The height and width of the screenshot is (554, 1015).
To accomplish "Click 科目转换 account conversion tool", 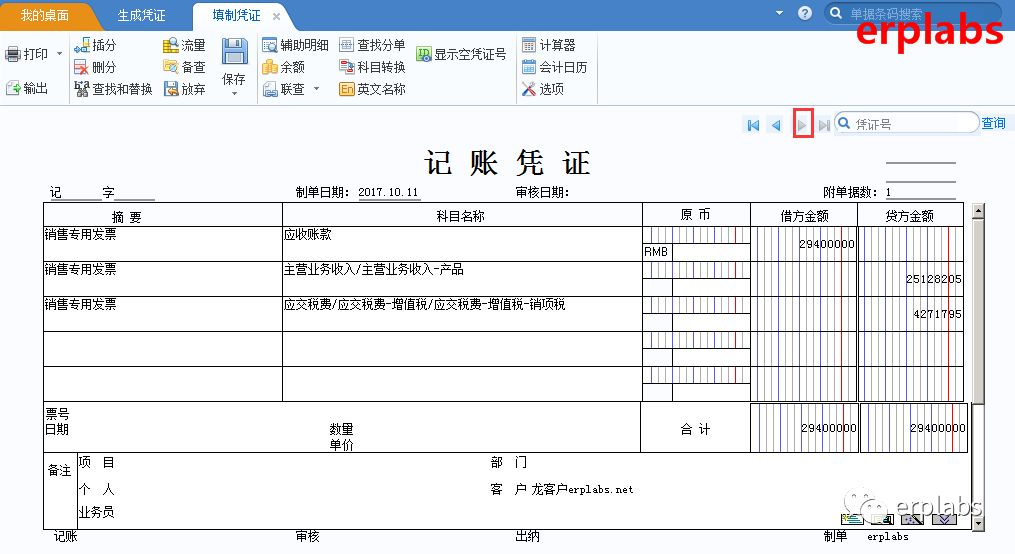I will point(373,67).
